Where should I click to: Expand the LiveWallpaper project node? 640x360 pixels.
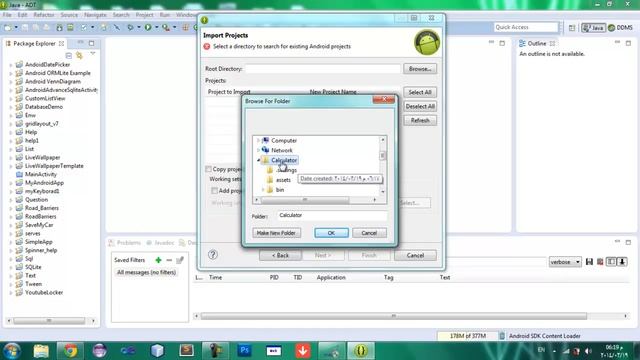(11, 158)
